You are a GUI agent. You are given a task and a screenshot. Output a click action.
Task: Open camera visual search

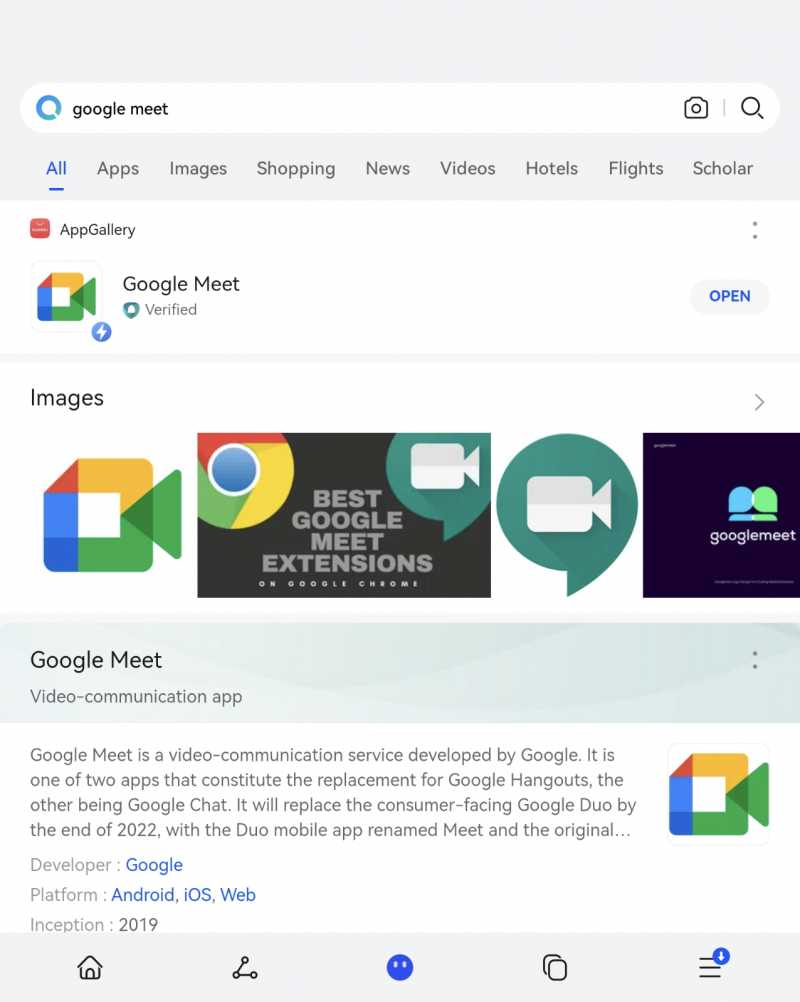(696, 108)
